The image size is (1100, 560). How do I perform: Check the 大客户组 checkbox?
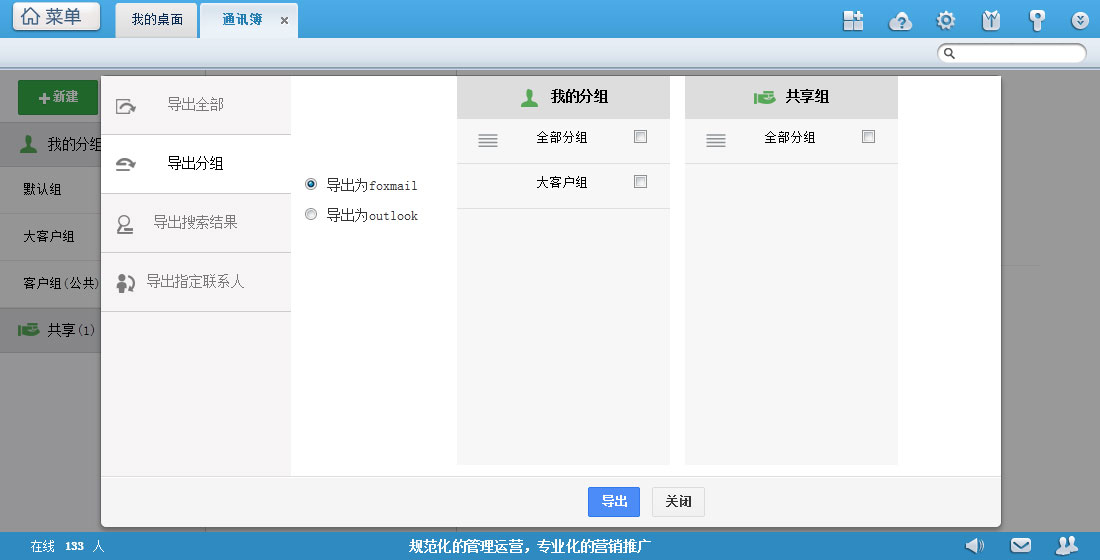[x=641, y=181]
